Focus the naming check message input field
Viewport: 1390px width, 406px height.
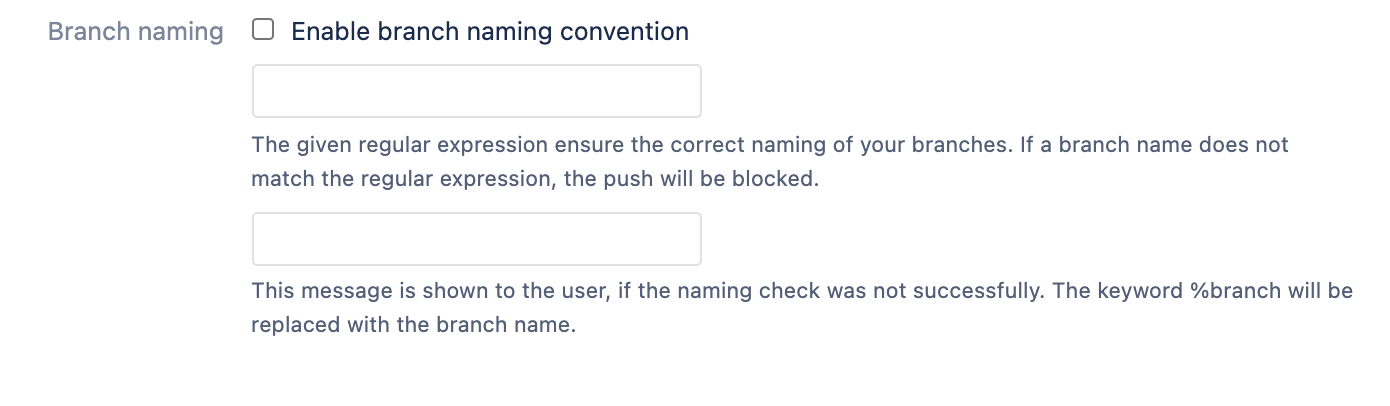point(476,238)
